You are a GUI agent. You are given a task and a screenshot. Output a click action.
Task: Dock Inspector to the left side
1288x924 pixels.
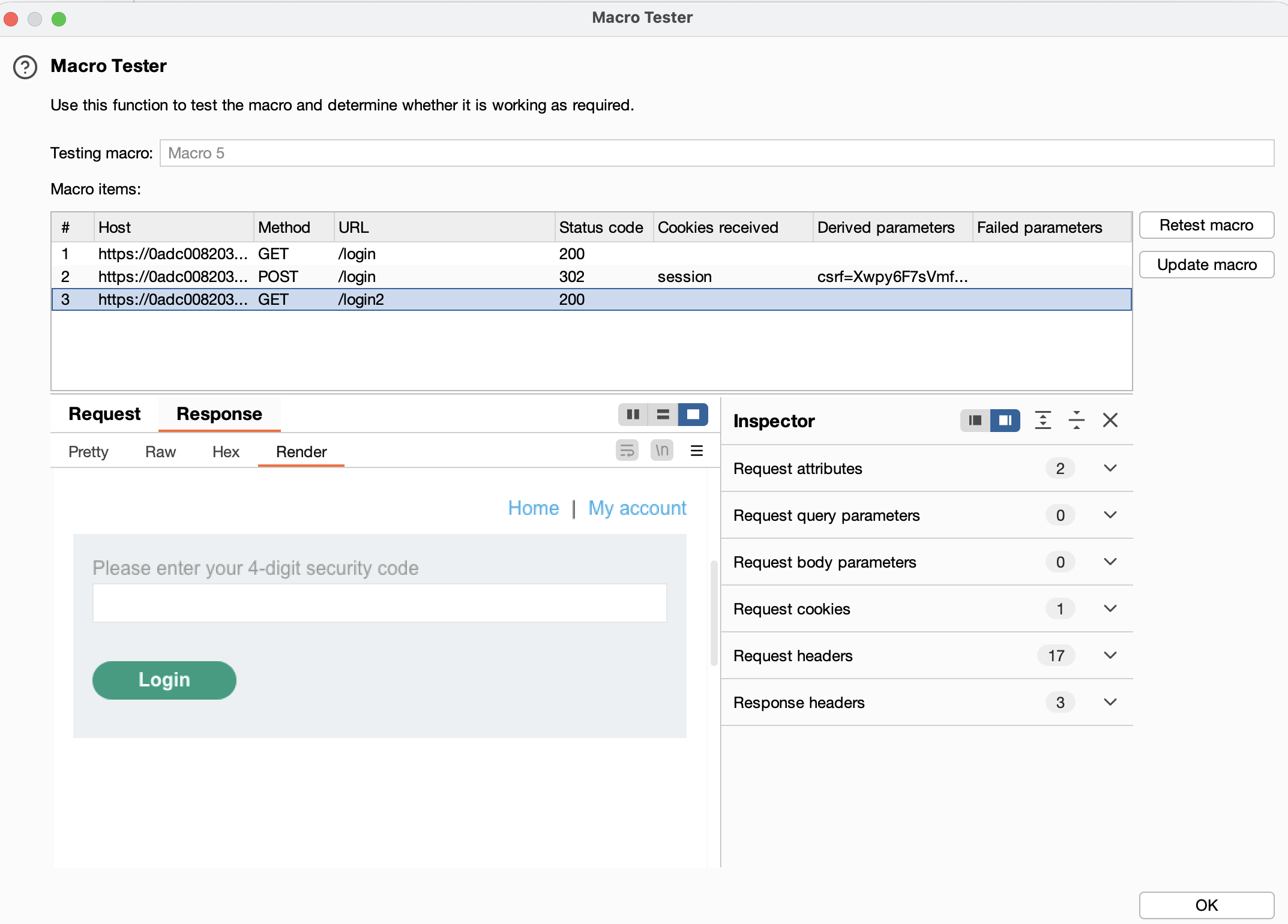click(x=975, y=421)
